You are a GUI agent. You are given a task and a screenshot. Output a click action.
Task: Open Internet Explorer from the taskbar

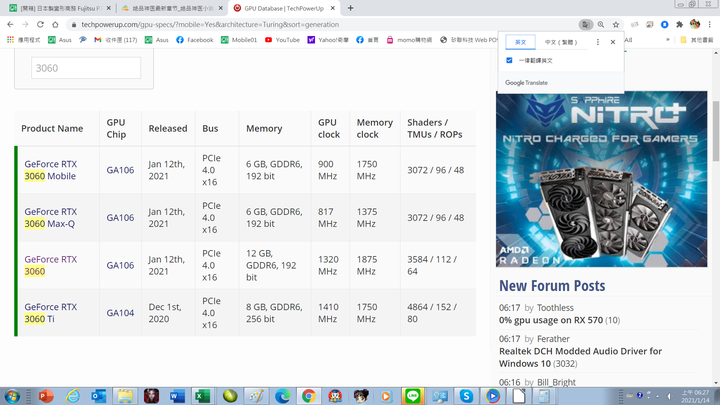[x=73, y=396]
